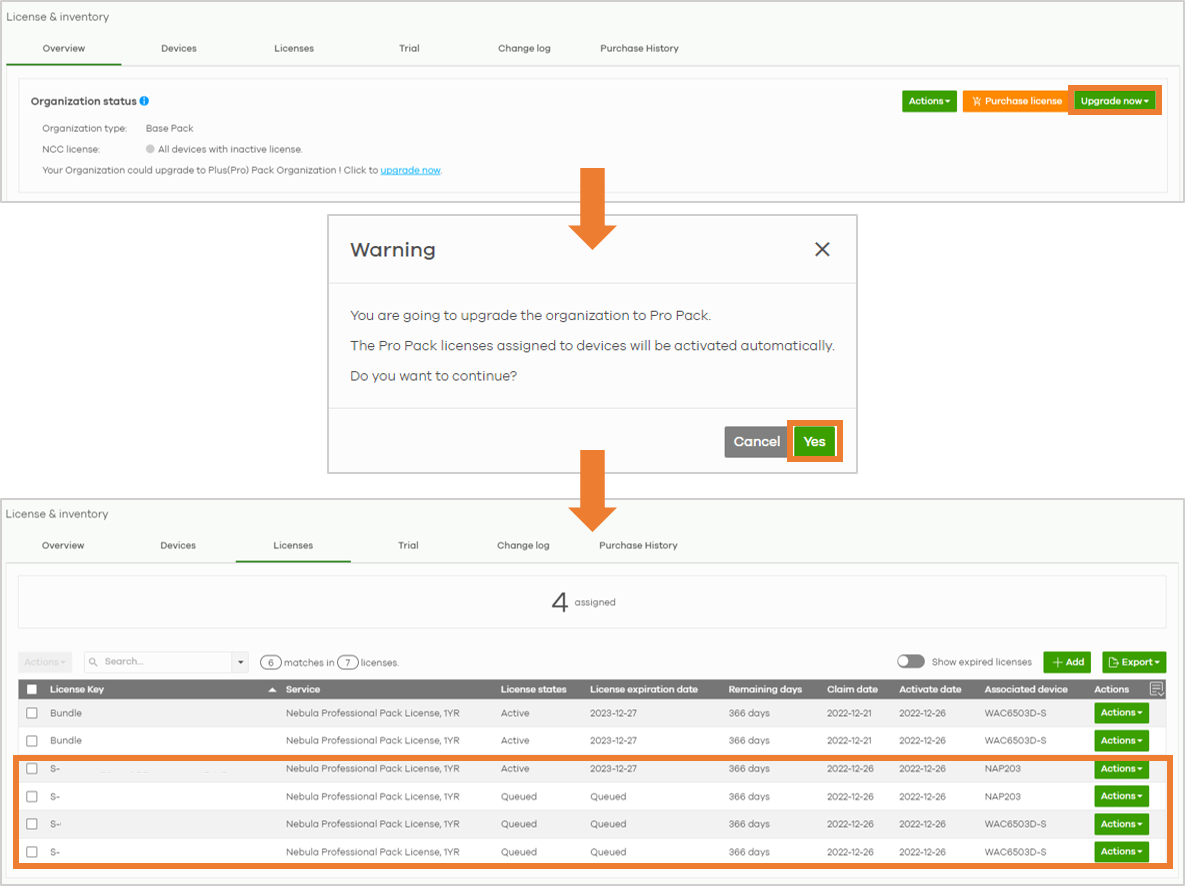1185x886 pixels.
Task: Open Change log tab in top panel
Action: 524,48
